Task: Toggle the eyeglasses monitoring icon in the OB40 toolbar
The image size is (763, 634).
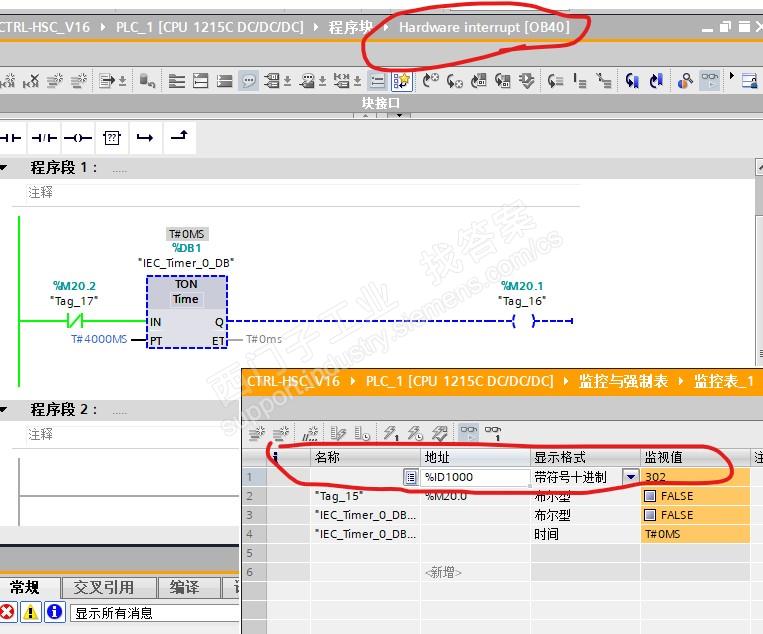Action: (x=709, y=80)
